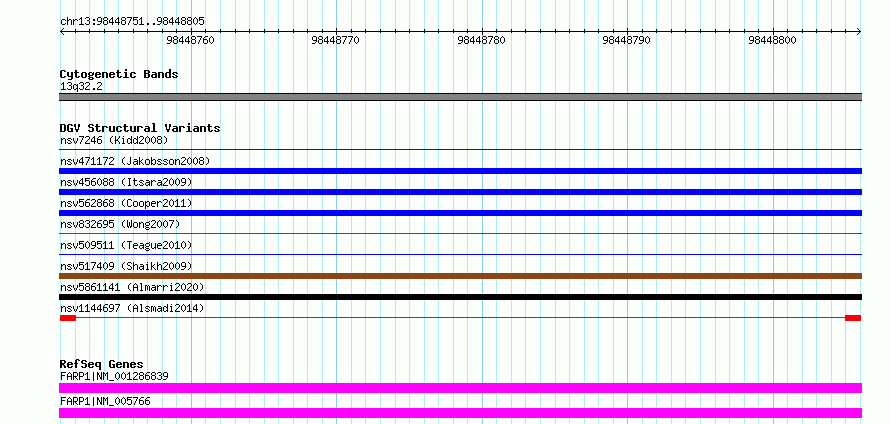Screen dimensions: 890x424
Task: Click the nsv509511 (Teague2010) label
Action: (x=125, y=245)
